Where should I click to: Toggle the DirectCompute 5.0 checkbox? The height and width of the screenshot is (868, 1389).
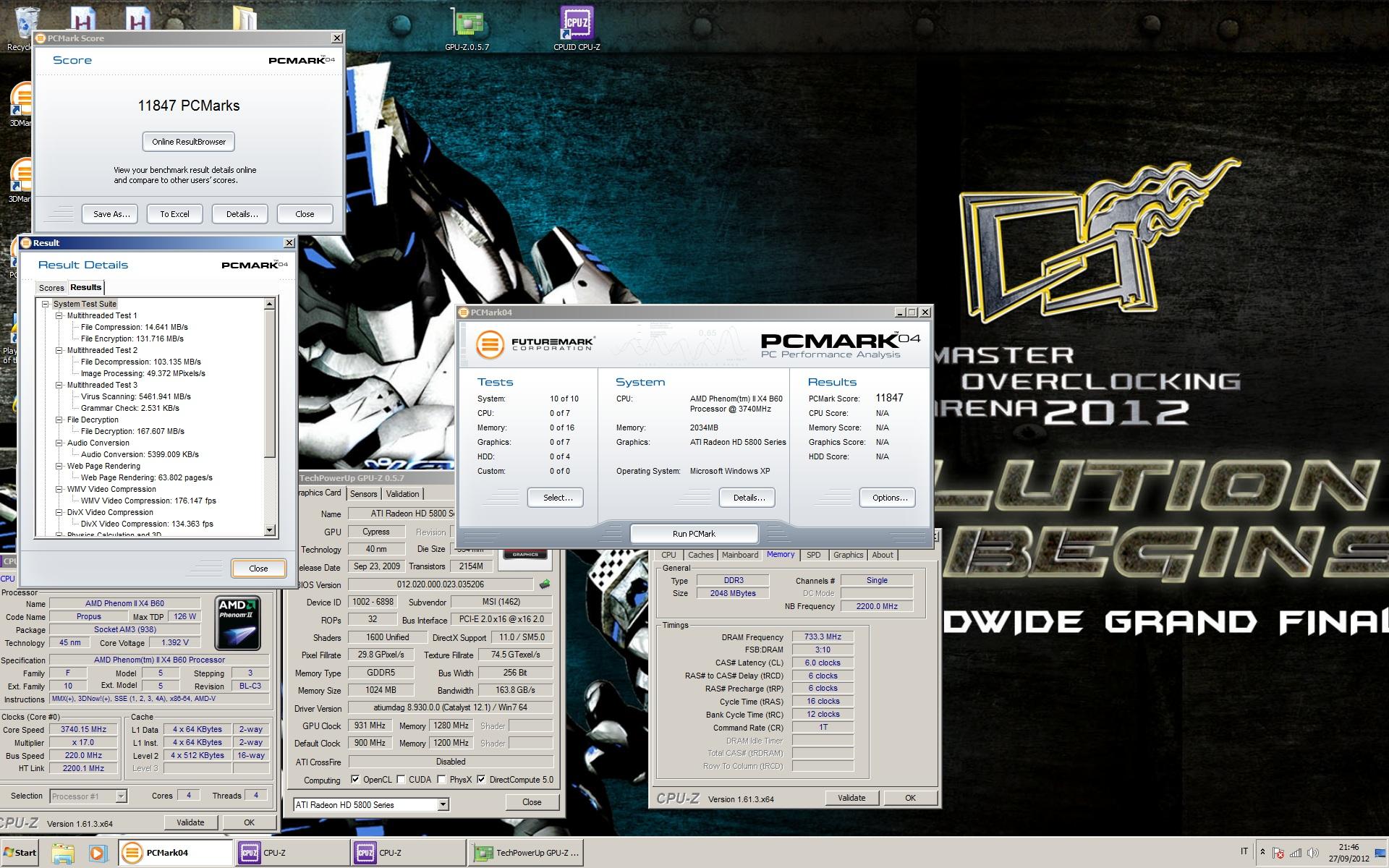481,780
